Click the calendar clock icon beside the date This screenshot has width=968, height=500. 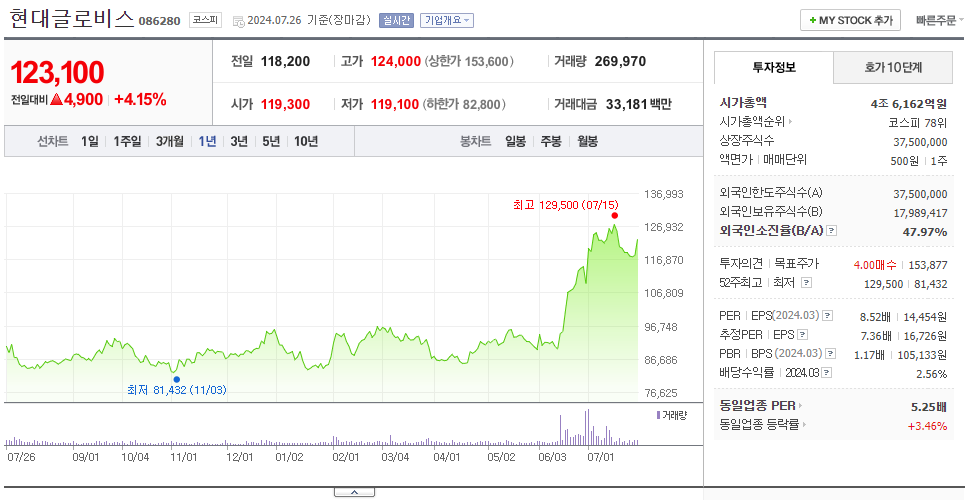click(238, 21)
